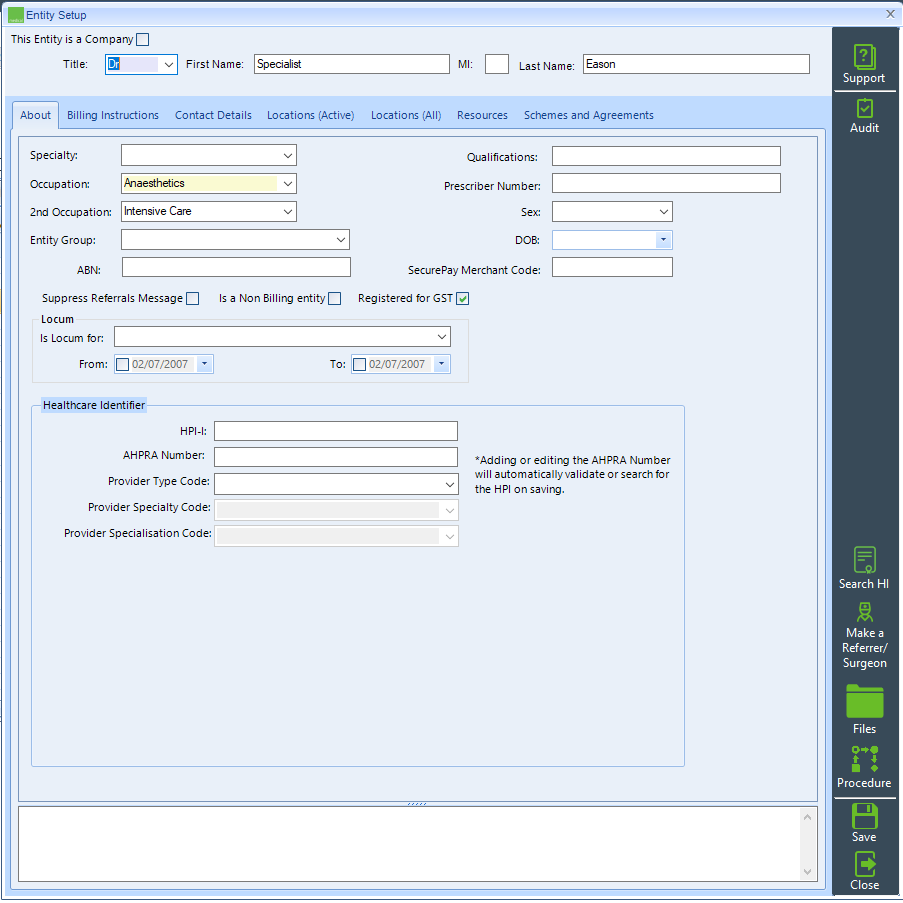Click the Support icon
This screenshot has height=903, width=903.
pyautogui.click(x=864, y=63)
